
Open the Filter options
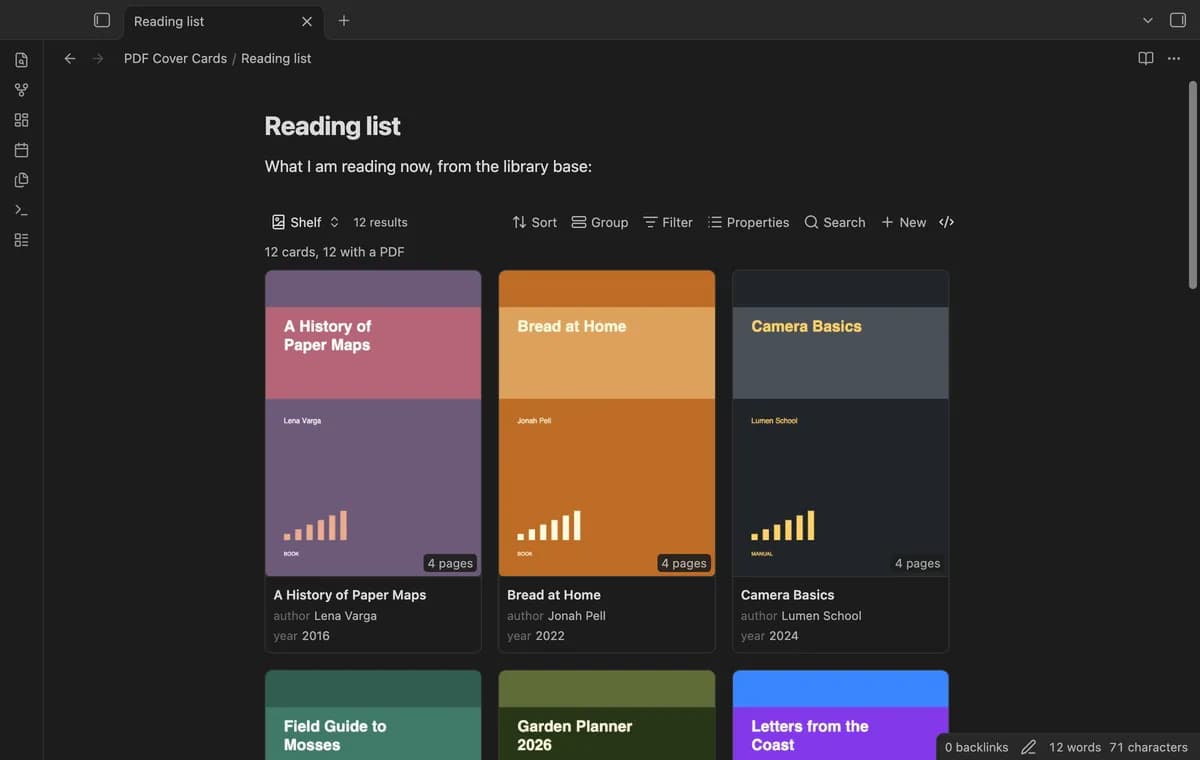pos(668,222)
